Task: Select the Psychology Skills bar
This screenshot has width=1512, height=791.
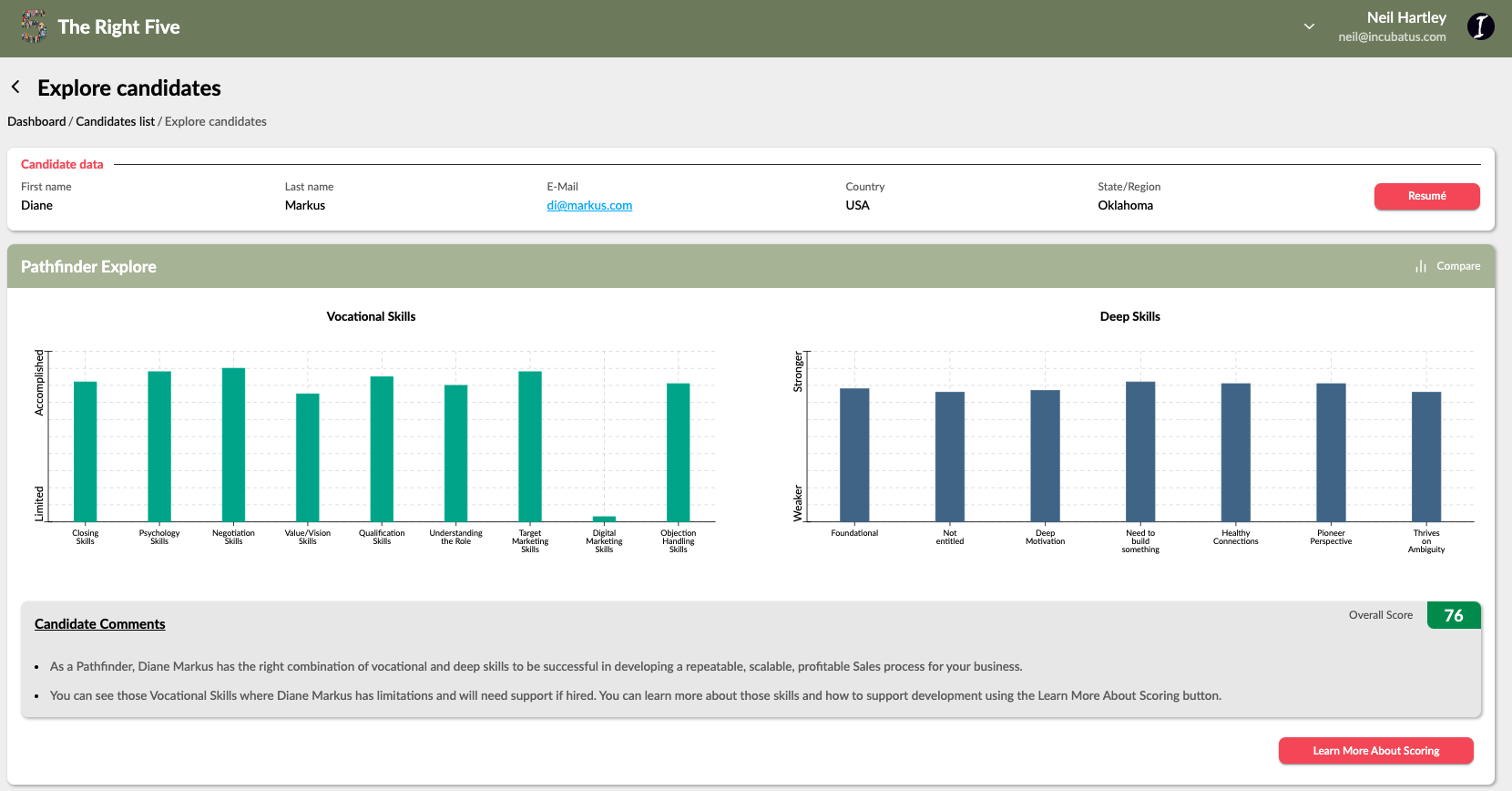Action: click(x=159, y=447)
